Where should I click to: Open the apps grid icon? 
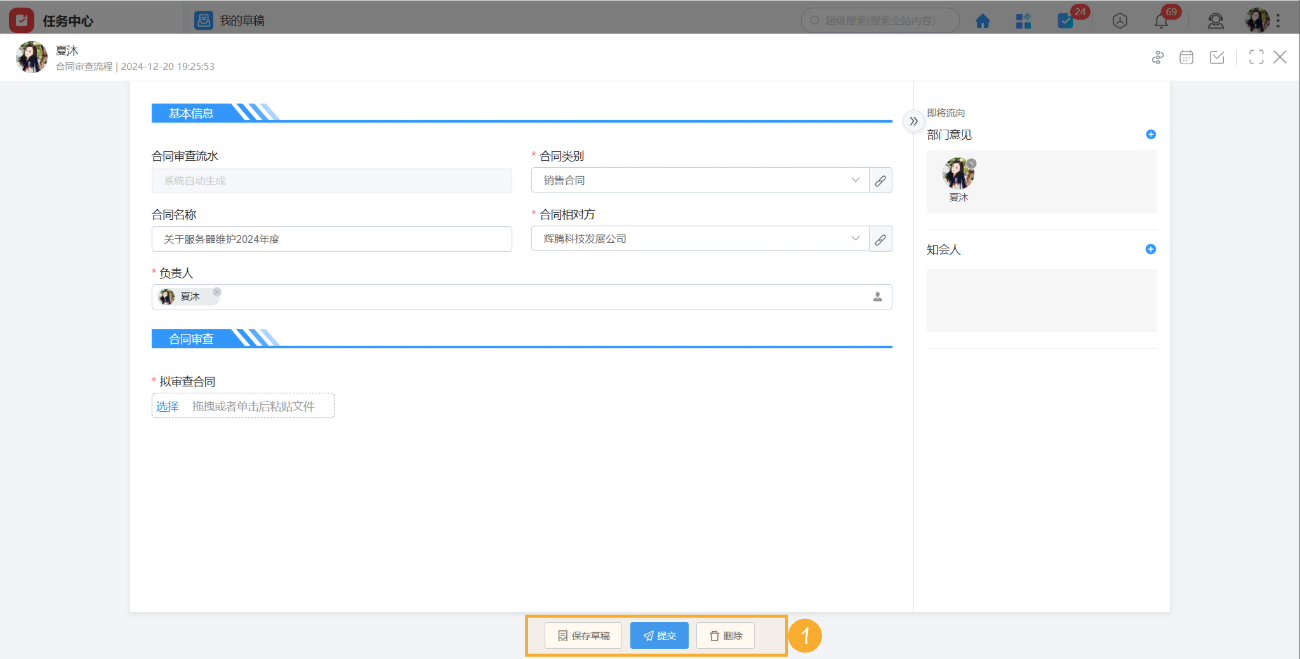coord(1023,20)
